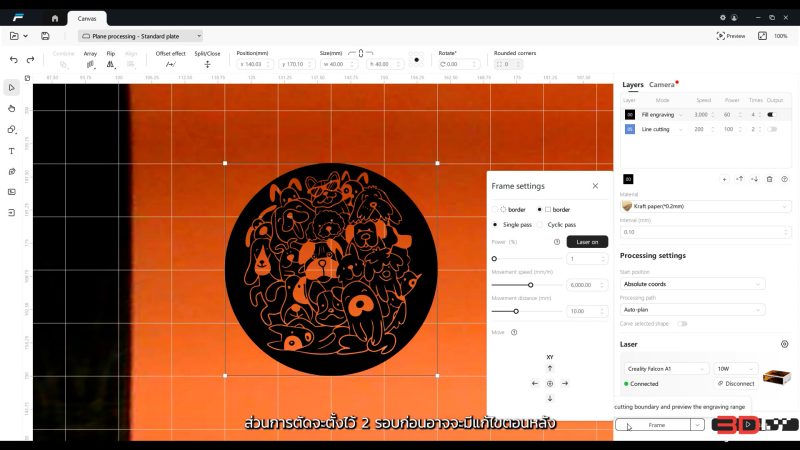Viewport: 800px width, 450px height.
Task: Switch to the Layers tab
Action: pos(633,85)
